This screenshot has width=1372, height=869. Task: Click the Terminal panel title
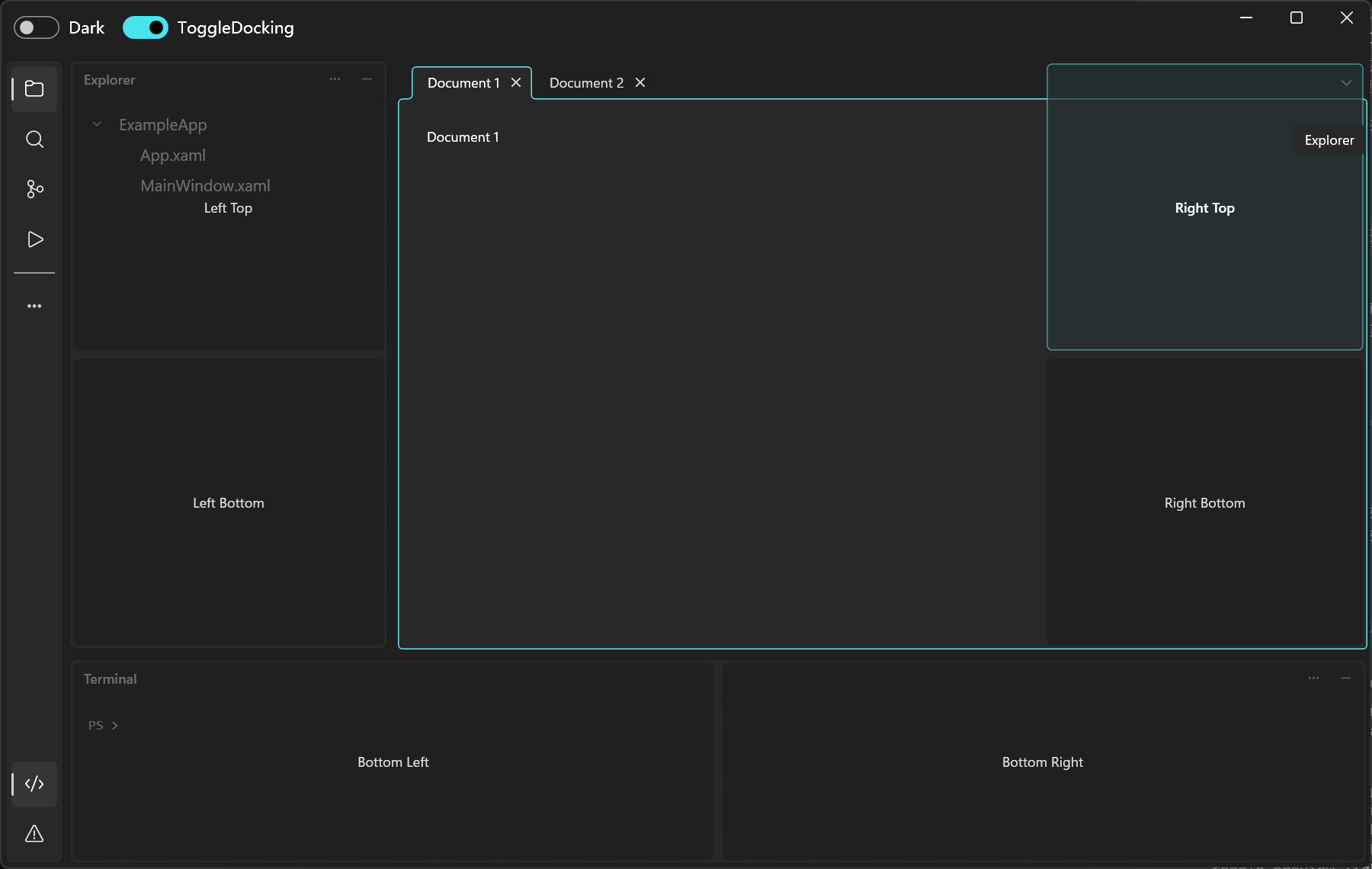pyautogui.click(x=110, y=679)
